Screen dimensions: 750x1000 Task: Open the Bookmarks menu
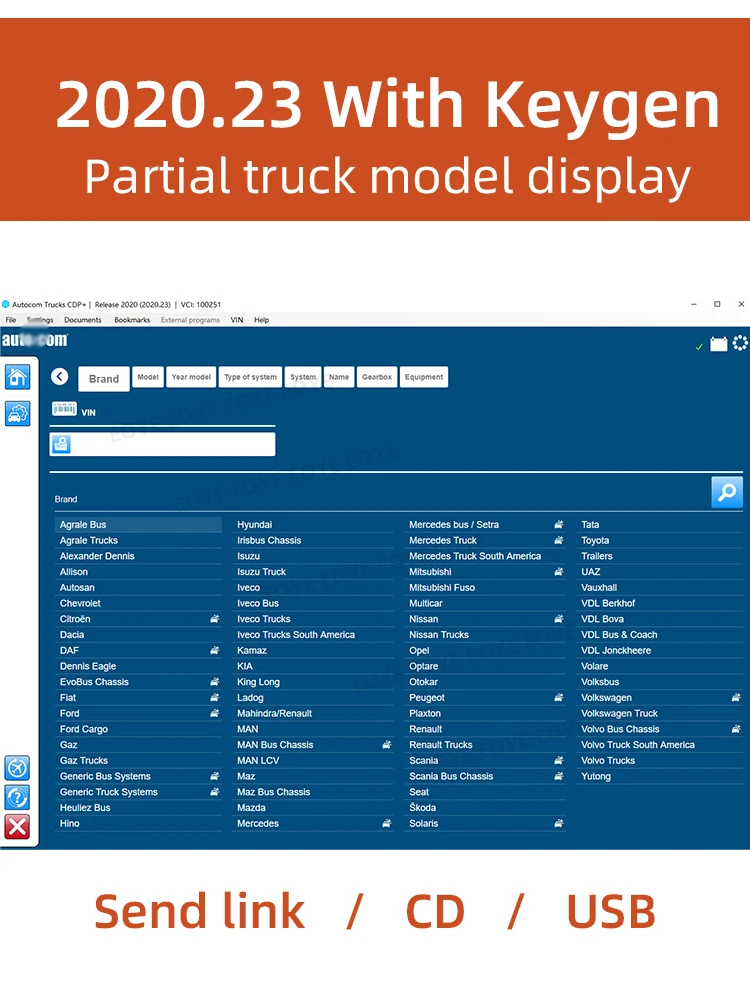click(132, 320)
